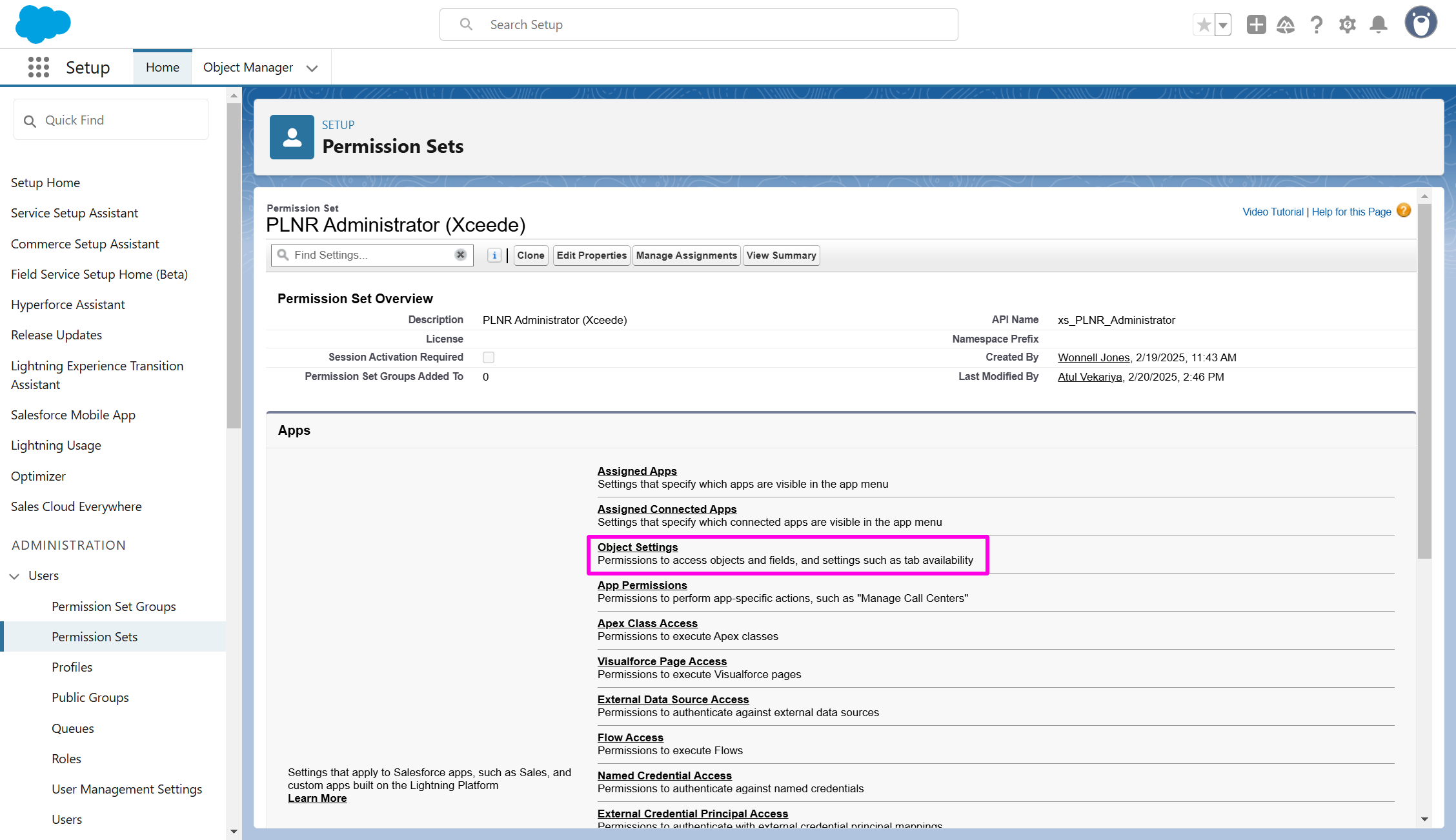Open the global actions plus icon
The image size is (1456, 840).
coord(1256,25)
